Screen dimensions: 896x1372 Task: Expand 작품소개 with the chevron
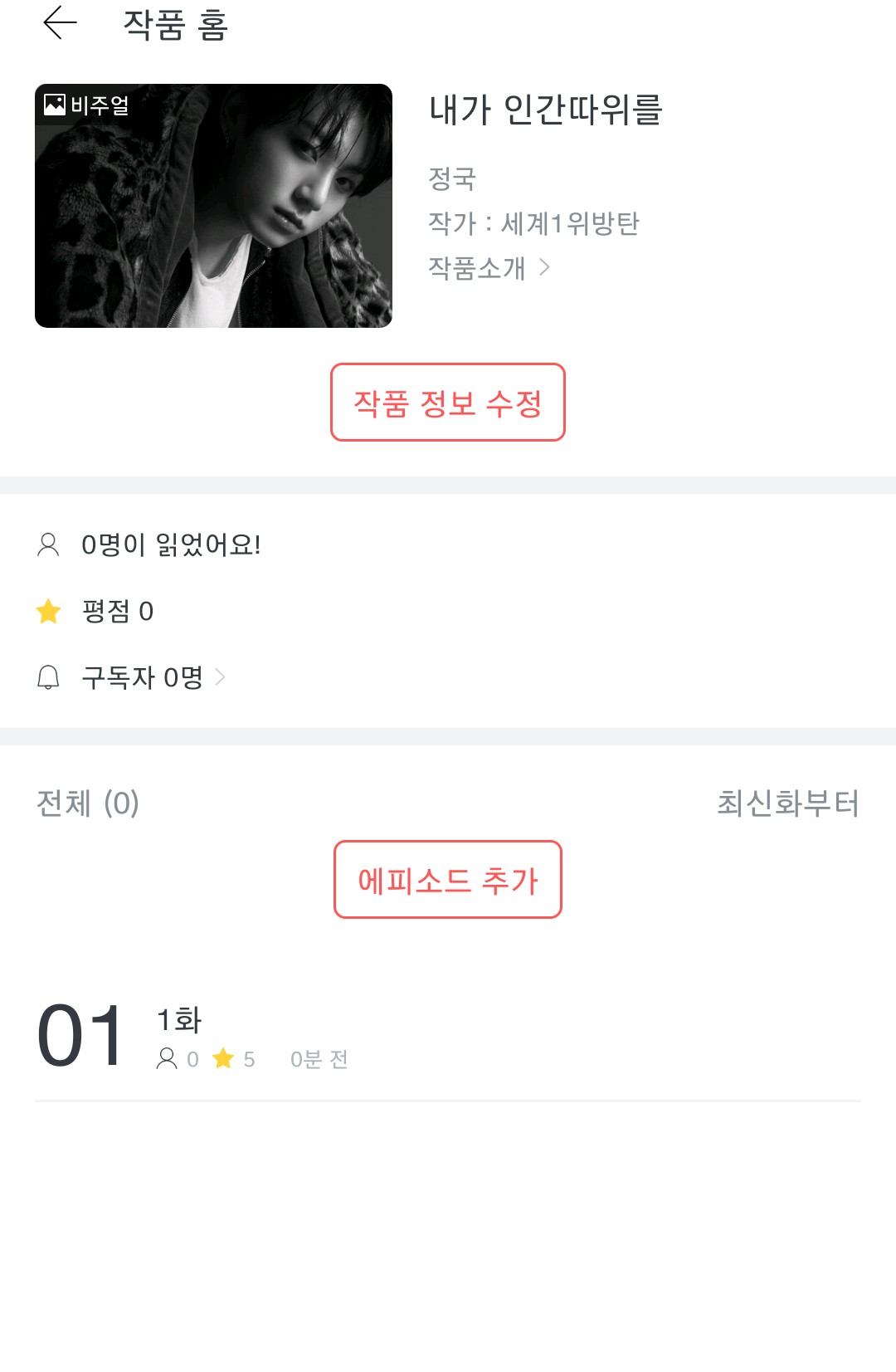(x=544, y=267)
